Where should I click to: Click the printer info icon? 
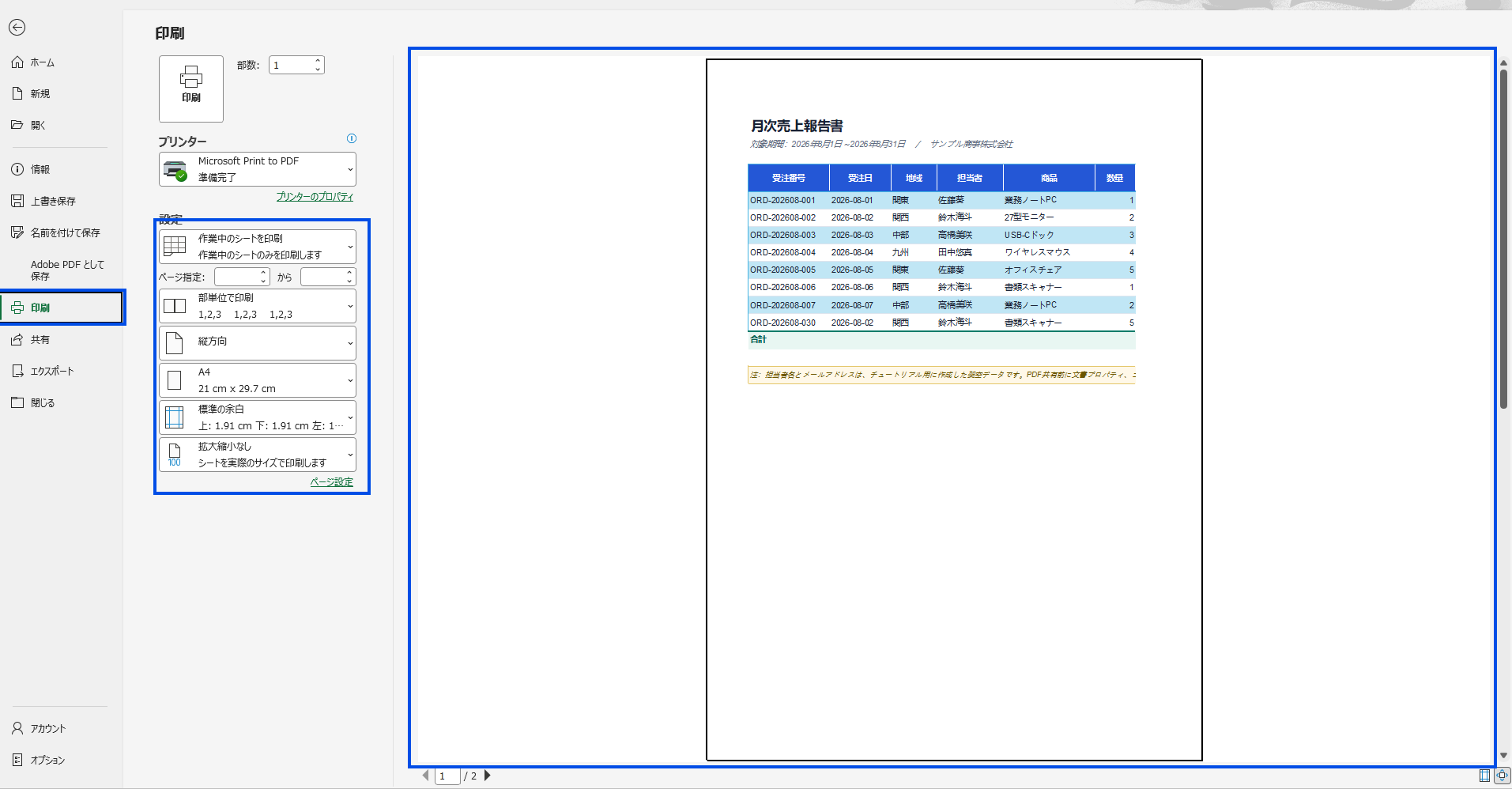pos(352,138)
